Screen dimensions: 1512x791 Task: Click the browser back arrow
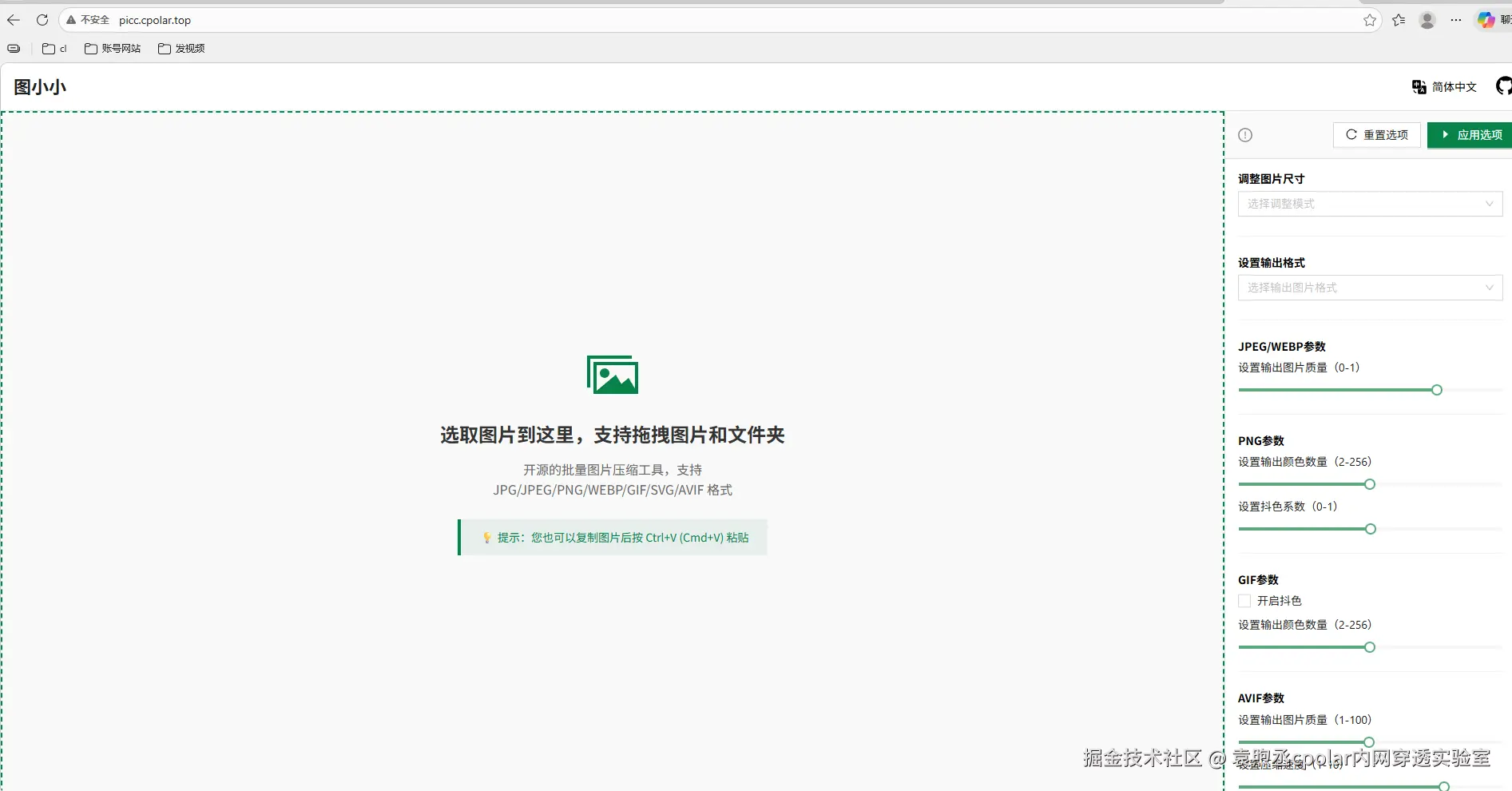13,20
